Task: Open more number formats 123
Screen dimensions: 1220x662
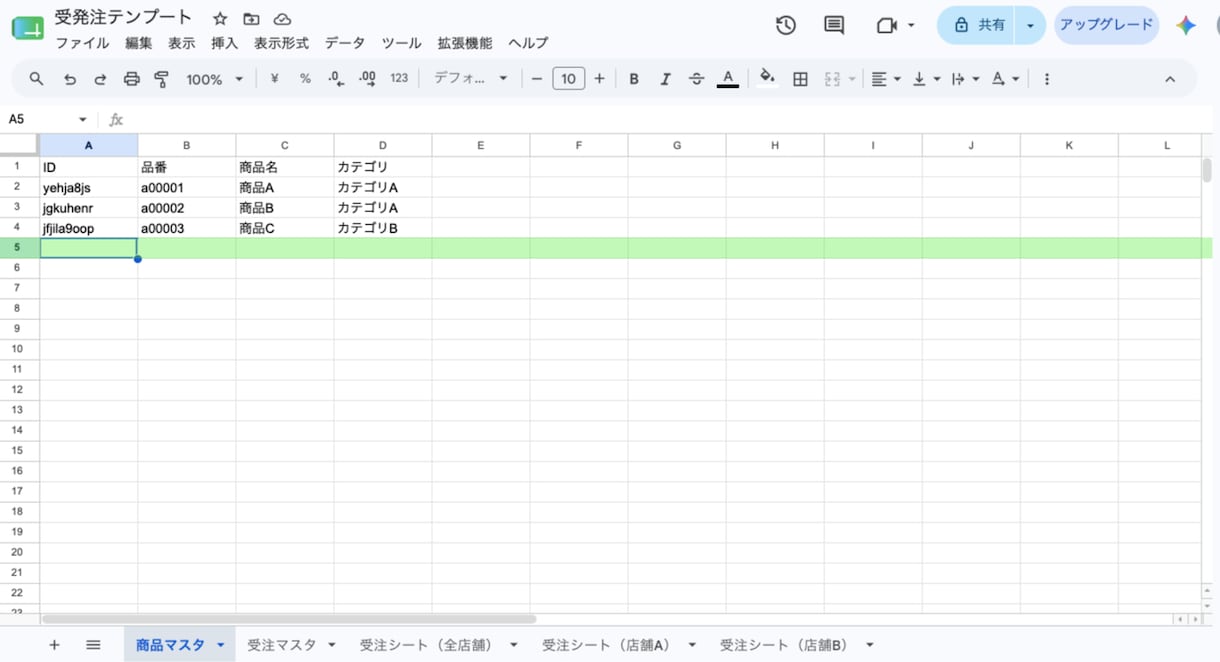Action: click(399, 79)
